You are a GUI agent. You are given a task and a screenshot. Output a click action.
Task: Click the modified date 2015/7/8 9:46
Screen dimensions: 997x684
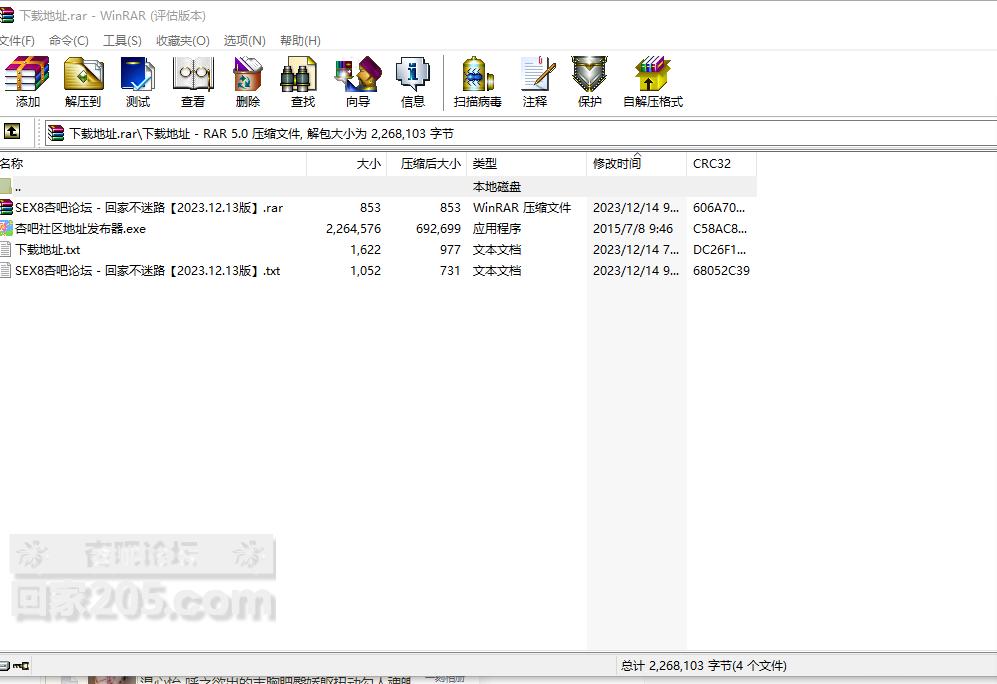(633, 228)
